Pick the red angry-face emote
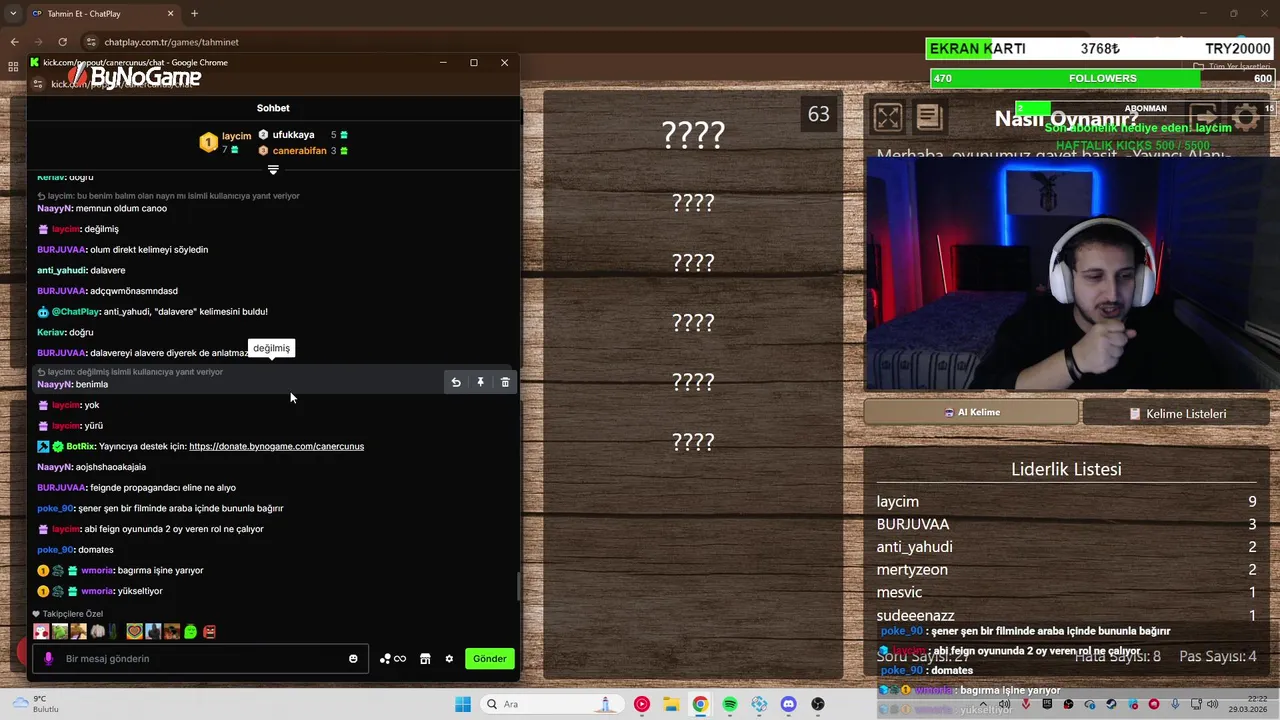 point(209,632)
